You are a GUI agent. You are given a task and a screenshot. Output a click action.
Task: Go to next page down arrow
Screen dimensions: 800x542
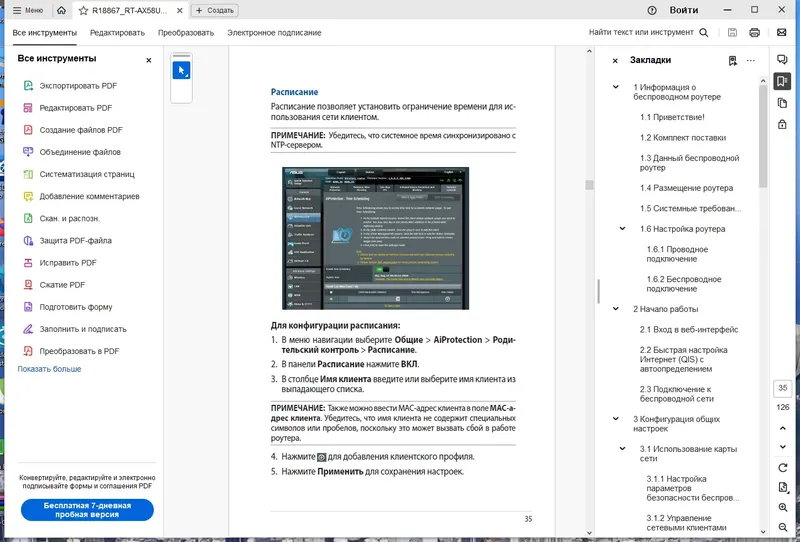click(x=783, y=447)
